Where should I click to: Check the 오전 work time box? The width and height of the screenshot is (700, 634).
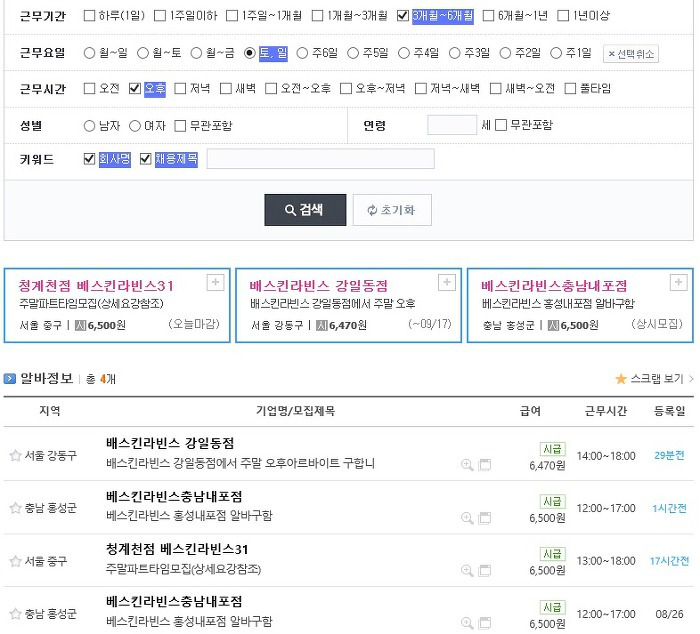pos(89,88)
